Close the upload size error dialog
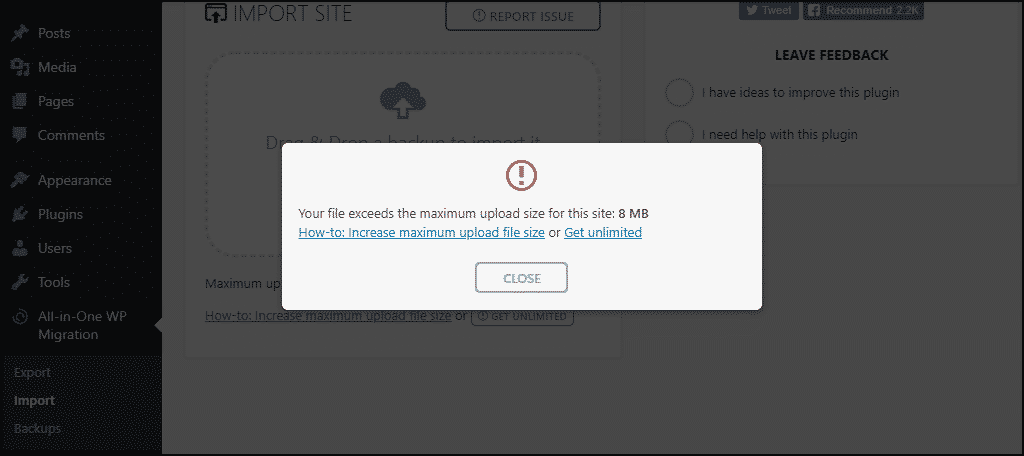This screenshot has width=1024, height=456. [521, 278]
